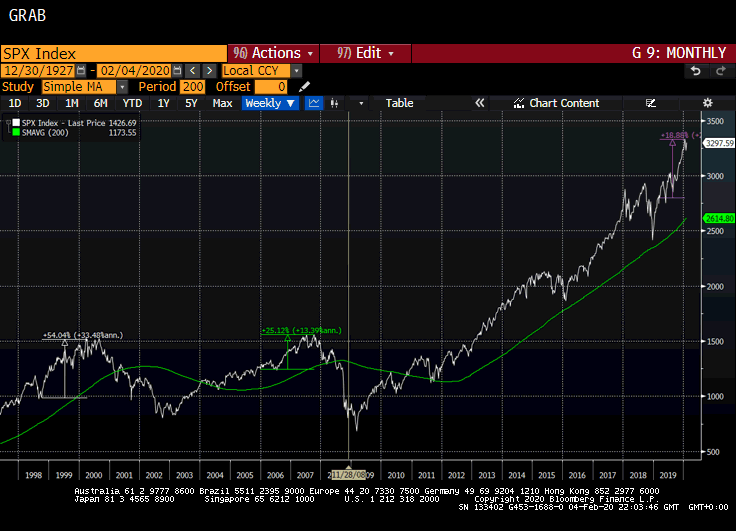
Task: Click the +54.04% annotation label
Action: [x=83, y=335]
